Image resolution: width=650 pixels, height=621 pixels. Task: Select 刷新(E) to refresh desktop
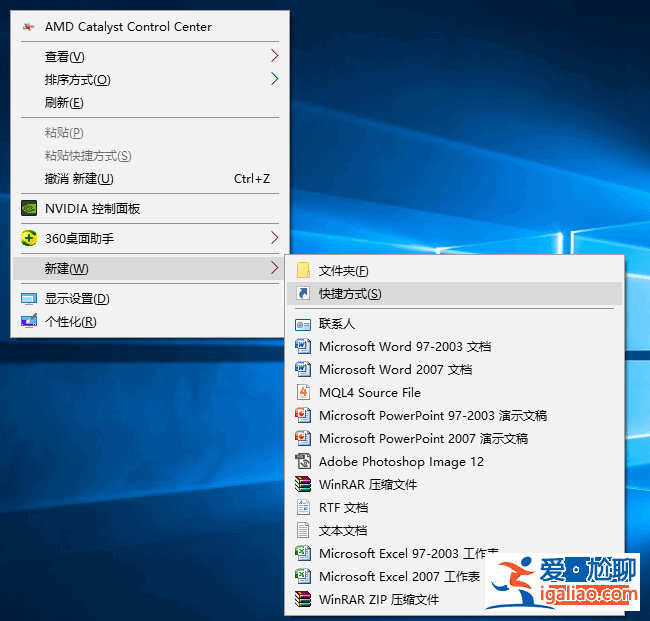(150, 102)
